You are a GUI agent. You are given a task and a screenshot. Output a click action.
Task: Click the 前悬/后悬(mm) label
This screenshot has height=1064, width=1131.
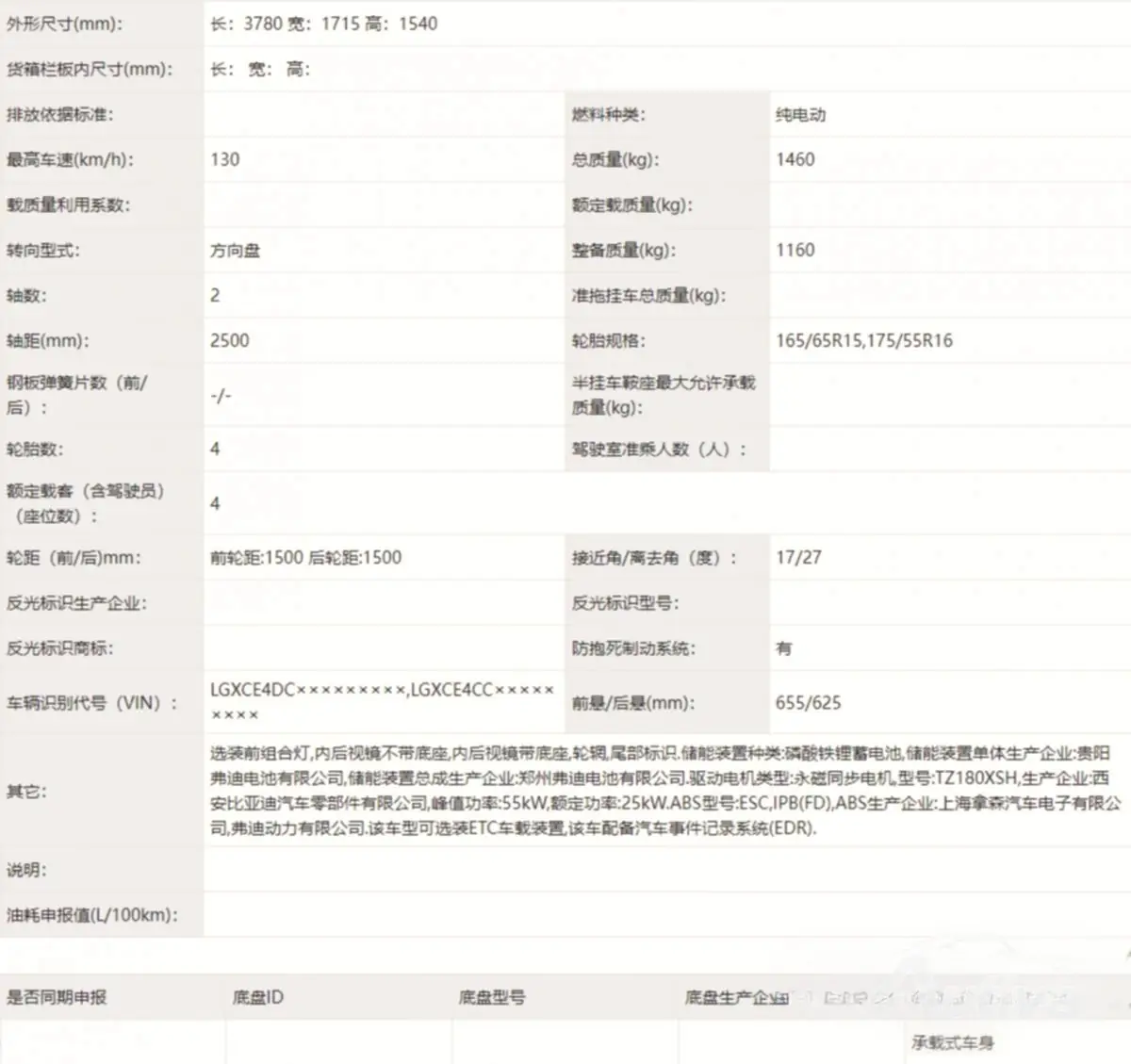pos(633,702)
